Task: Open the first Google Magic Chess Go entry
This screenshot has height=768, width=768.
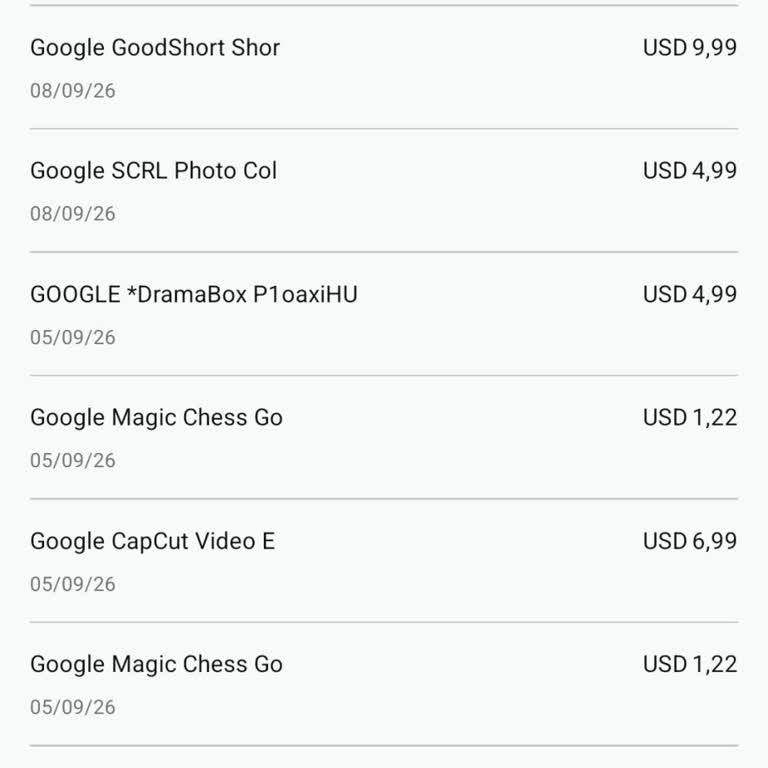Action: [384, 437]
